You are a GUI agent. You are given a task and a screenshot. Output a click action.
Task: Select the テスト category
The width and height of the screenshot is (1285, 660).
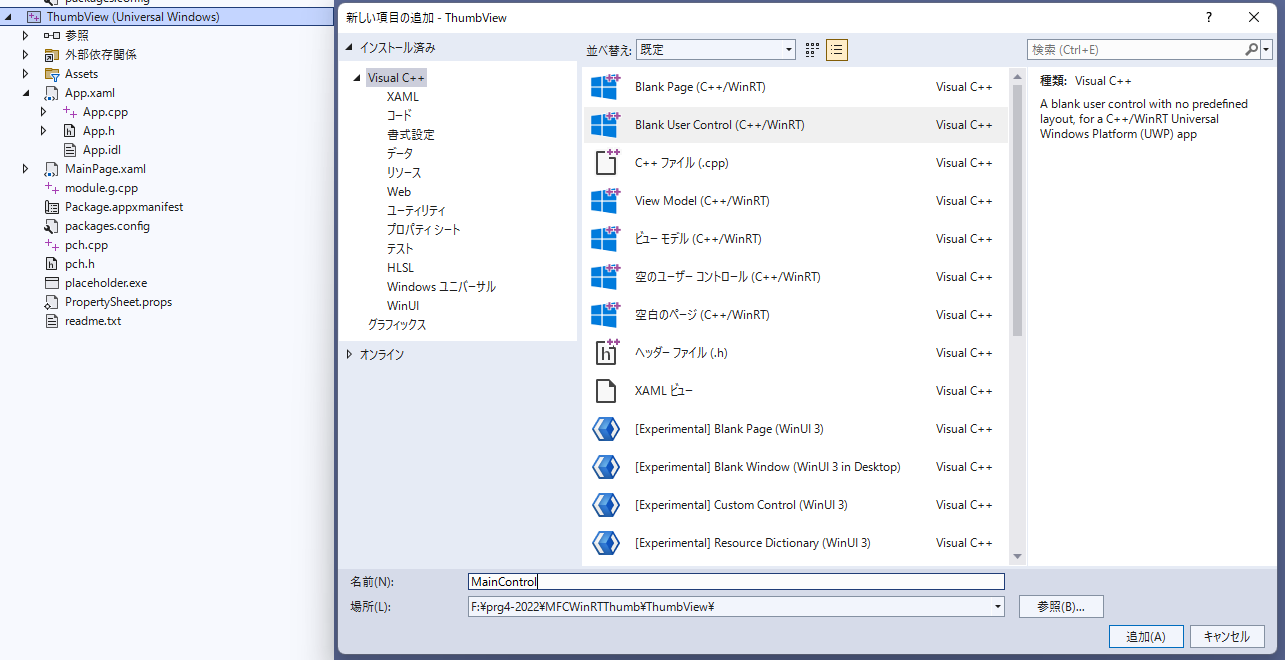click(400, 249)
